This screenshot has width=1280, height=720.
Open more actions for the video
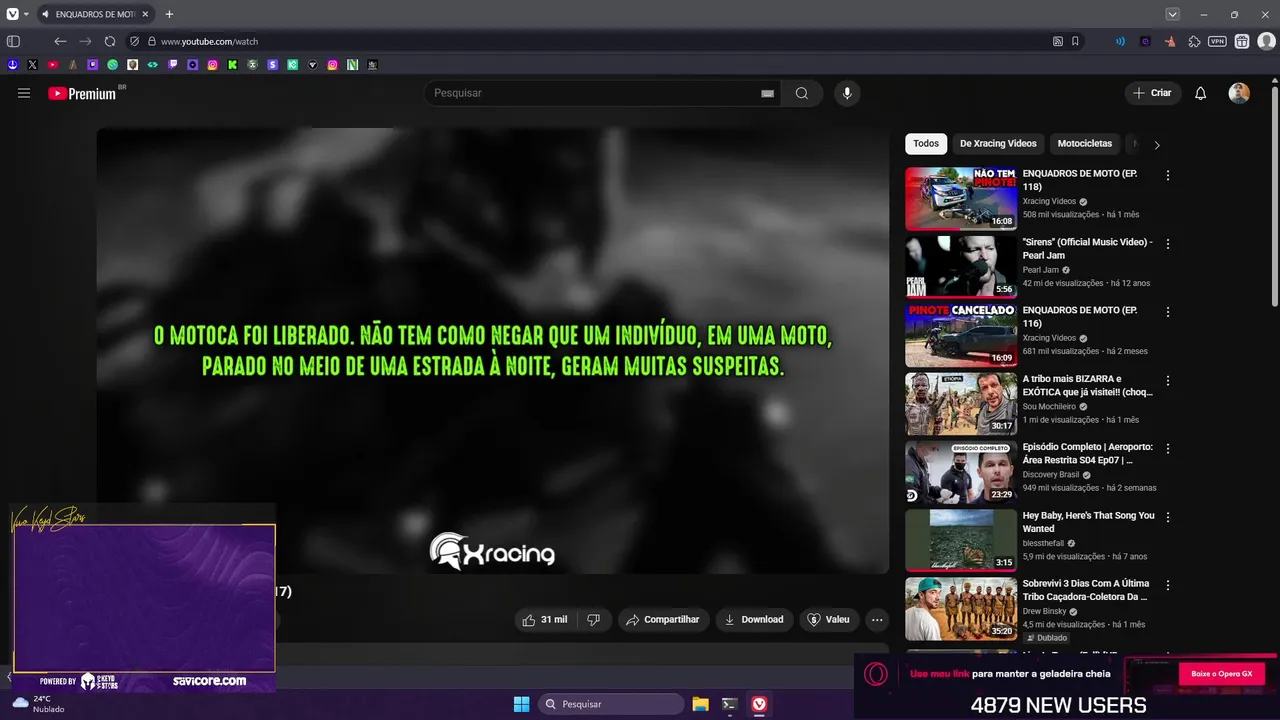coord(877,620)
